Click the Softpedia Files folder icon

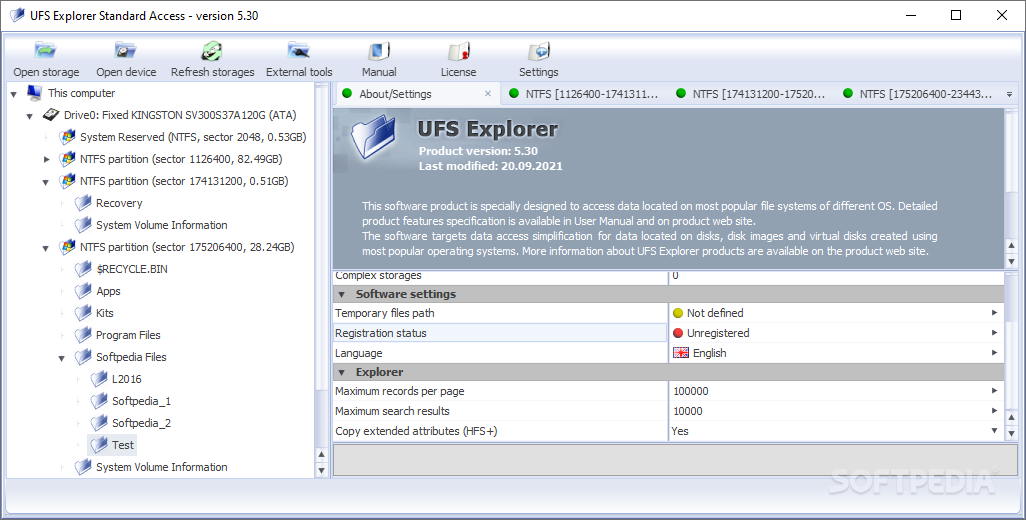(83, 357)
